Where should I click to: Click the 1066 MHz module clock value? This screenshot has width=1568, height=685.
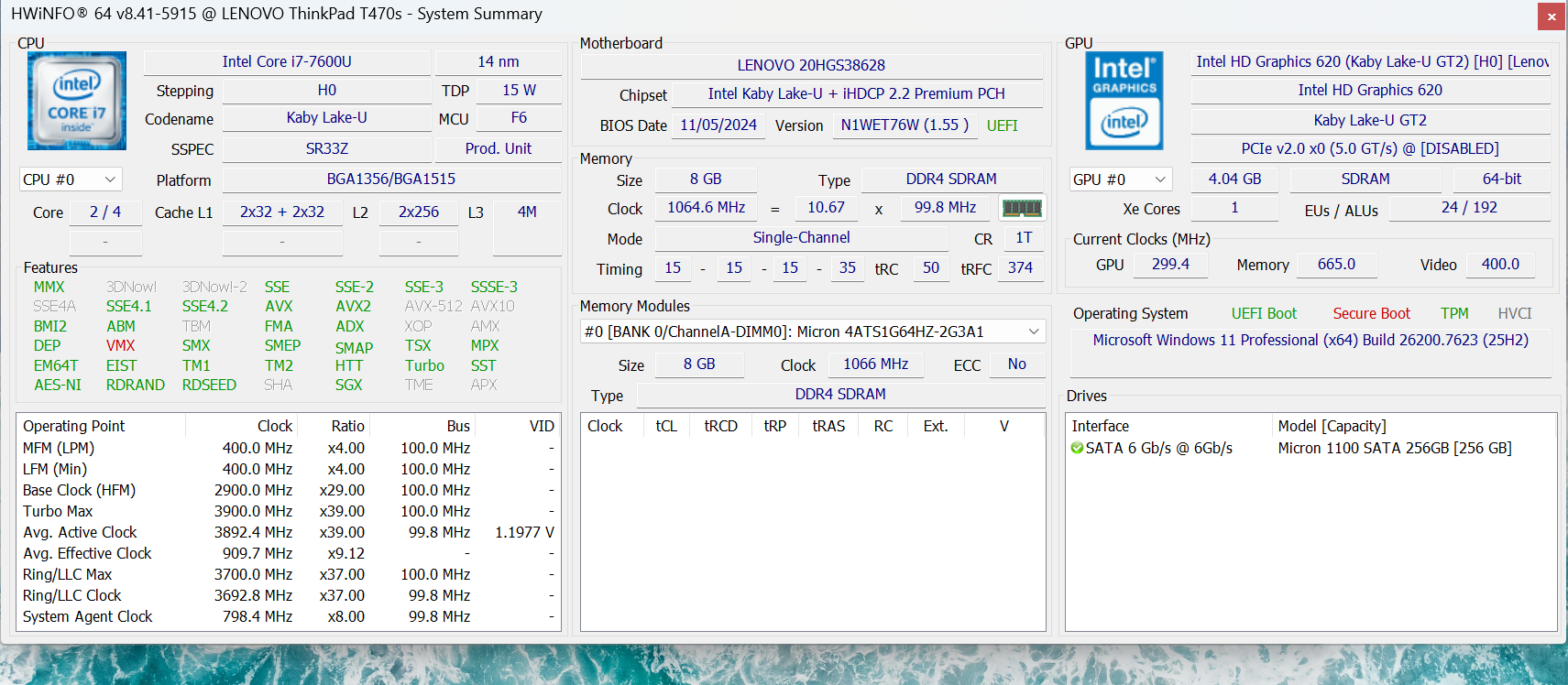876,364
